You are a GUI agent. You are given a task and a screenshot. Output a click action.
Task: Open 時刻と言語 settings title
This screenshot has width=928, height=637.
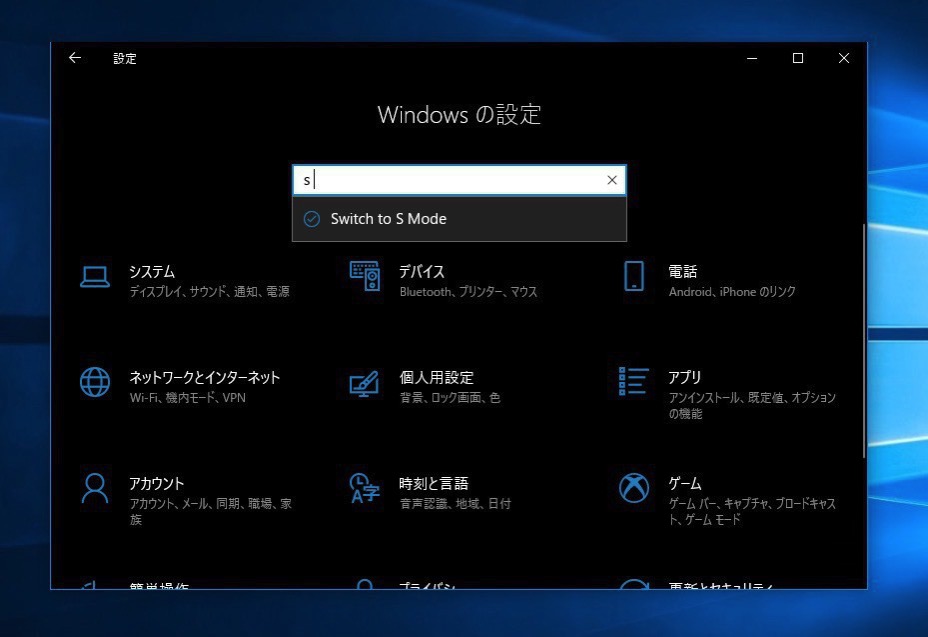tap(434, 483)
